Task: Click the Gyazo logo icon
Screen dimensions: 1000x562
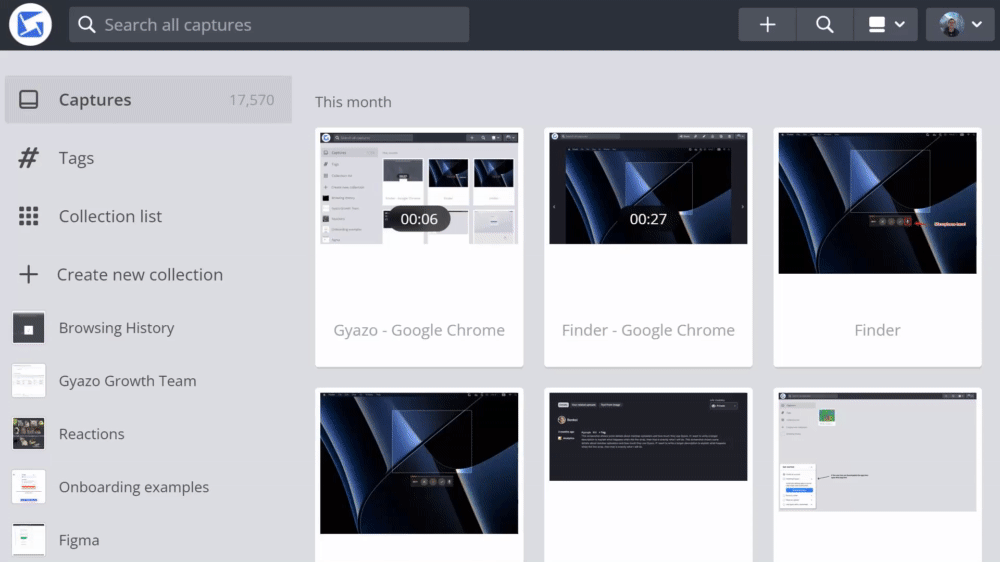Action: click(30, 25)
